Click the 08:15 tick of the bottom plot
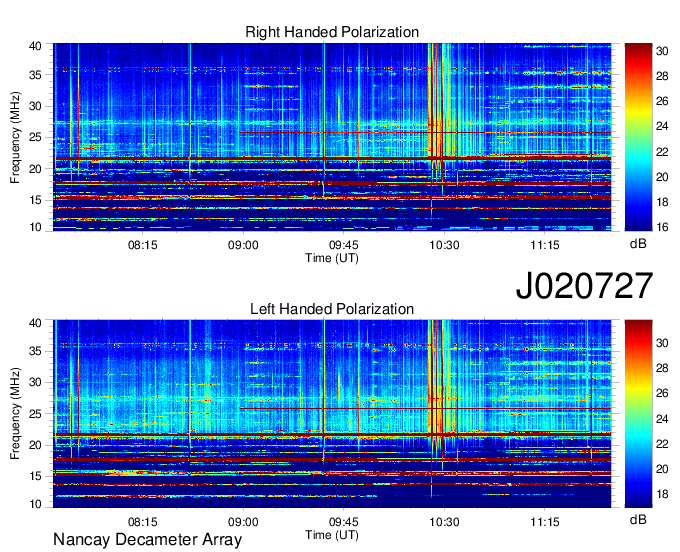The width and height of the screenshot is (680, 552). [x=143, y=522]
